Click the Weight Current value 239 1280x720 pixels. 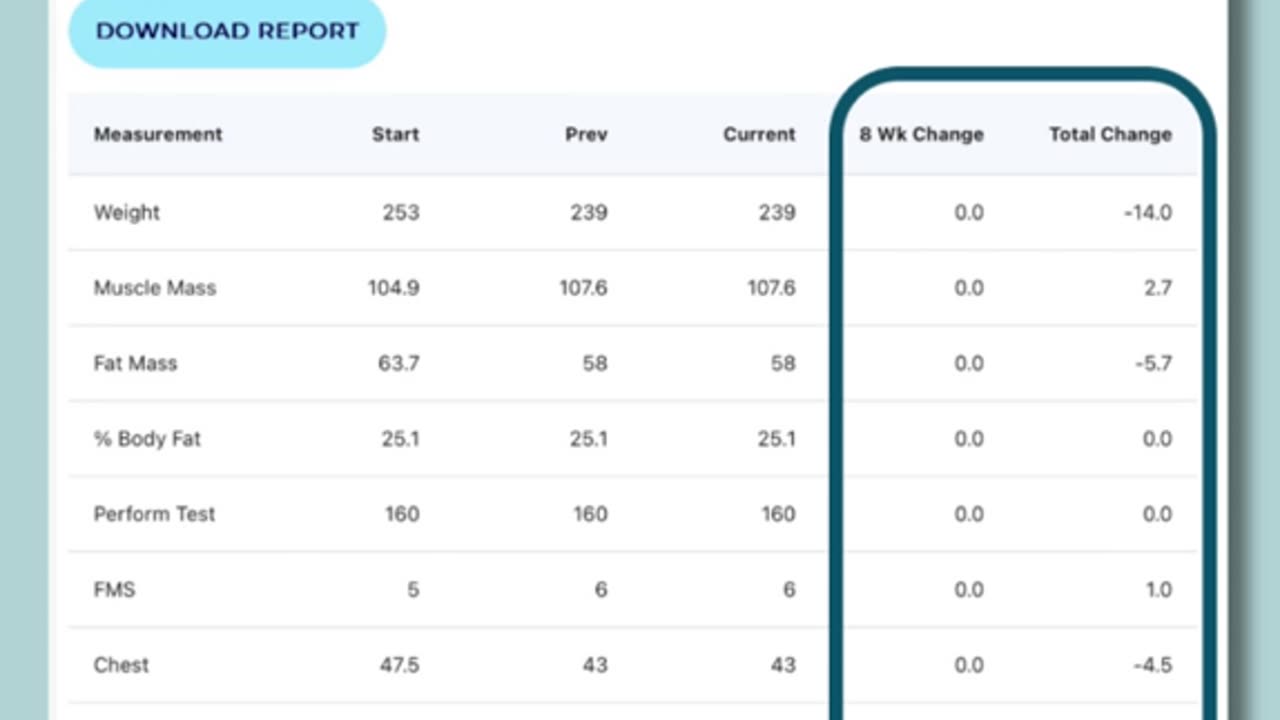tap(777, 212)
